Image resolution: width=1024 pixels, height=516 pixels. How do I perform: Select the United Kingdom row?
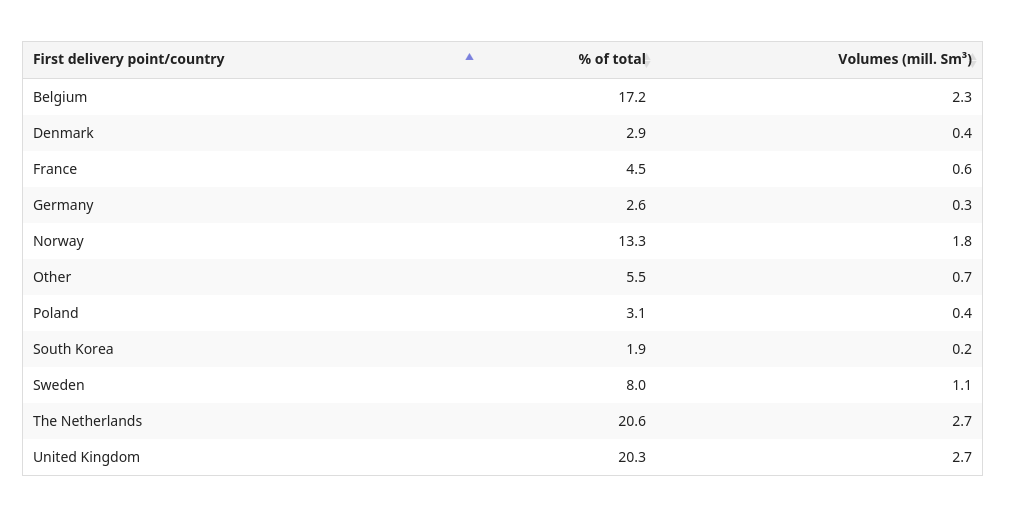502,457
